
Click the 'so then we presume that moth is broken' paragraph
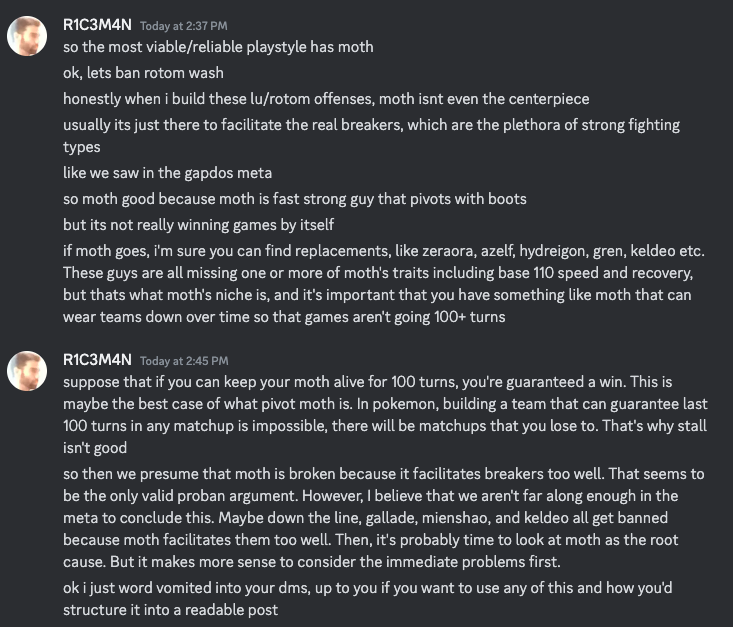point(384,518)
